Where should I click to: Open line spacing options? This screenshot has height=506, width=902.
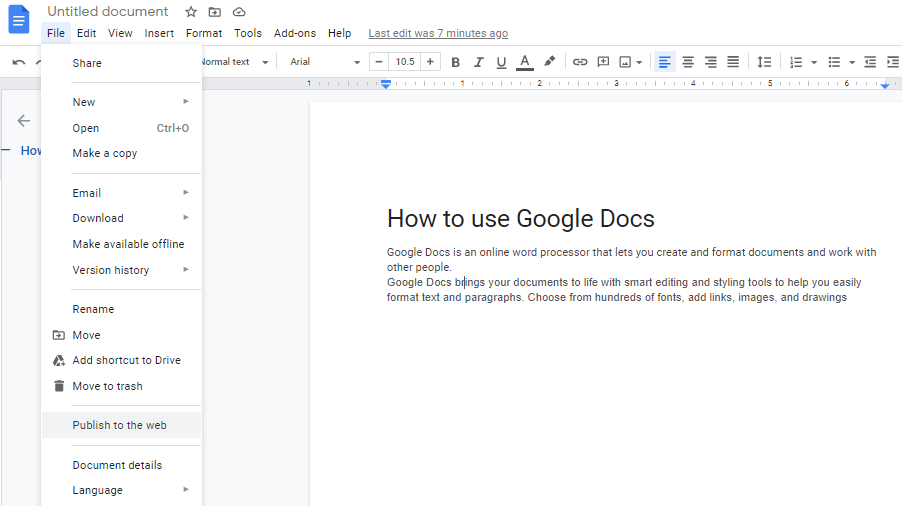click(x=764, y=62)
